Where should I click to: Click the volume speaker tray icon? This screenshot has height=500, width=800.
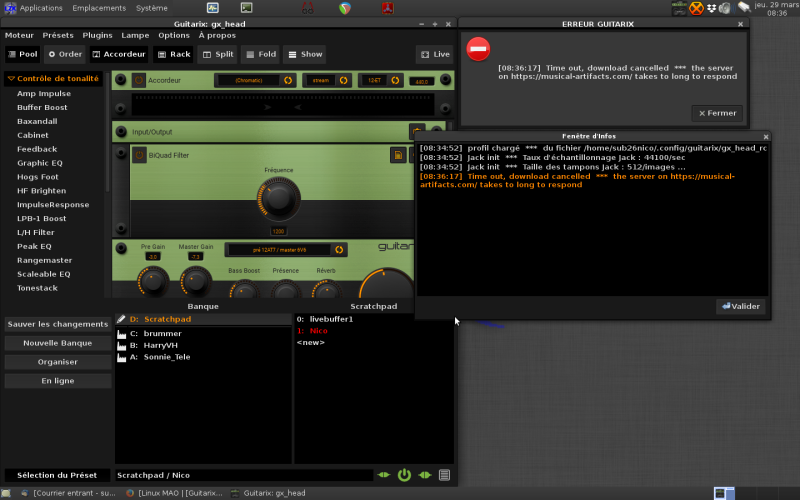725,8
